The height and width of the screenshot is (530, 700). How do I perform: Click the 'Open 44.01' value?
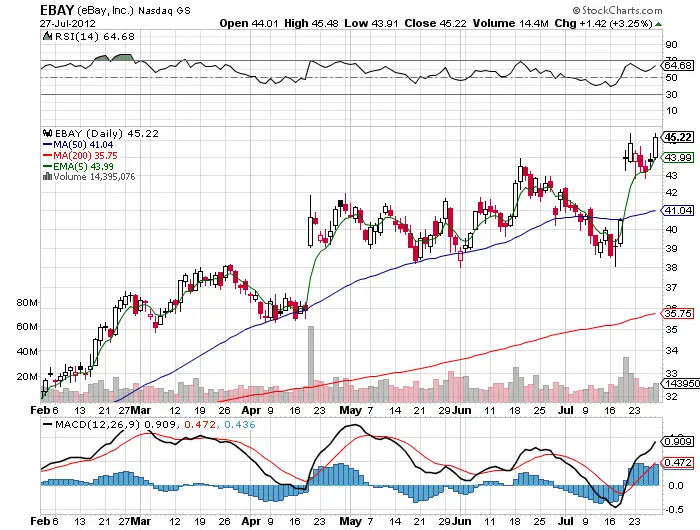coord(249,23)
